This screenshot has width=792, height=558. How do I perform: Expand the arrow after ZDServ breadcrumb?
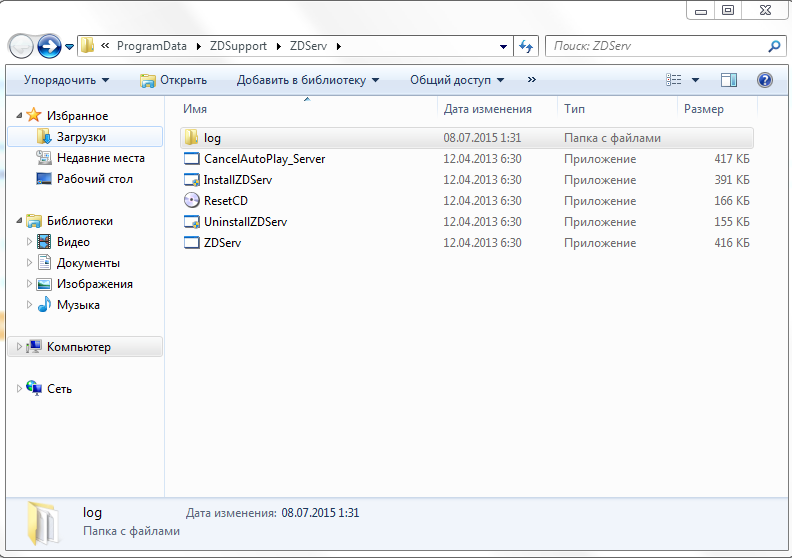point(338,46)
